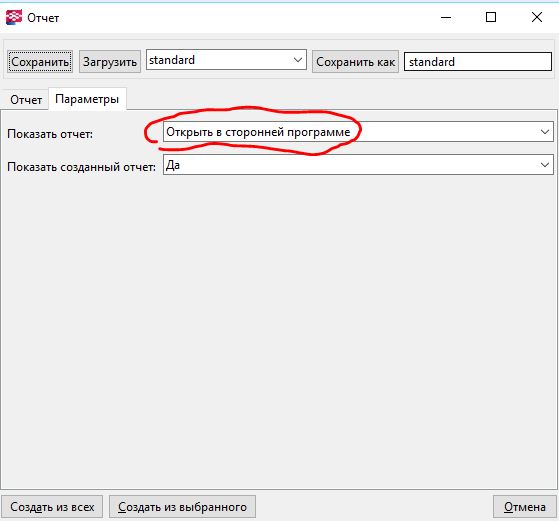Viewport: 559px width, 521px height.
Task: Click the Создать из выбранного button
Action: click(182, 507)
